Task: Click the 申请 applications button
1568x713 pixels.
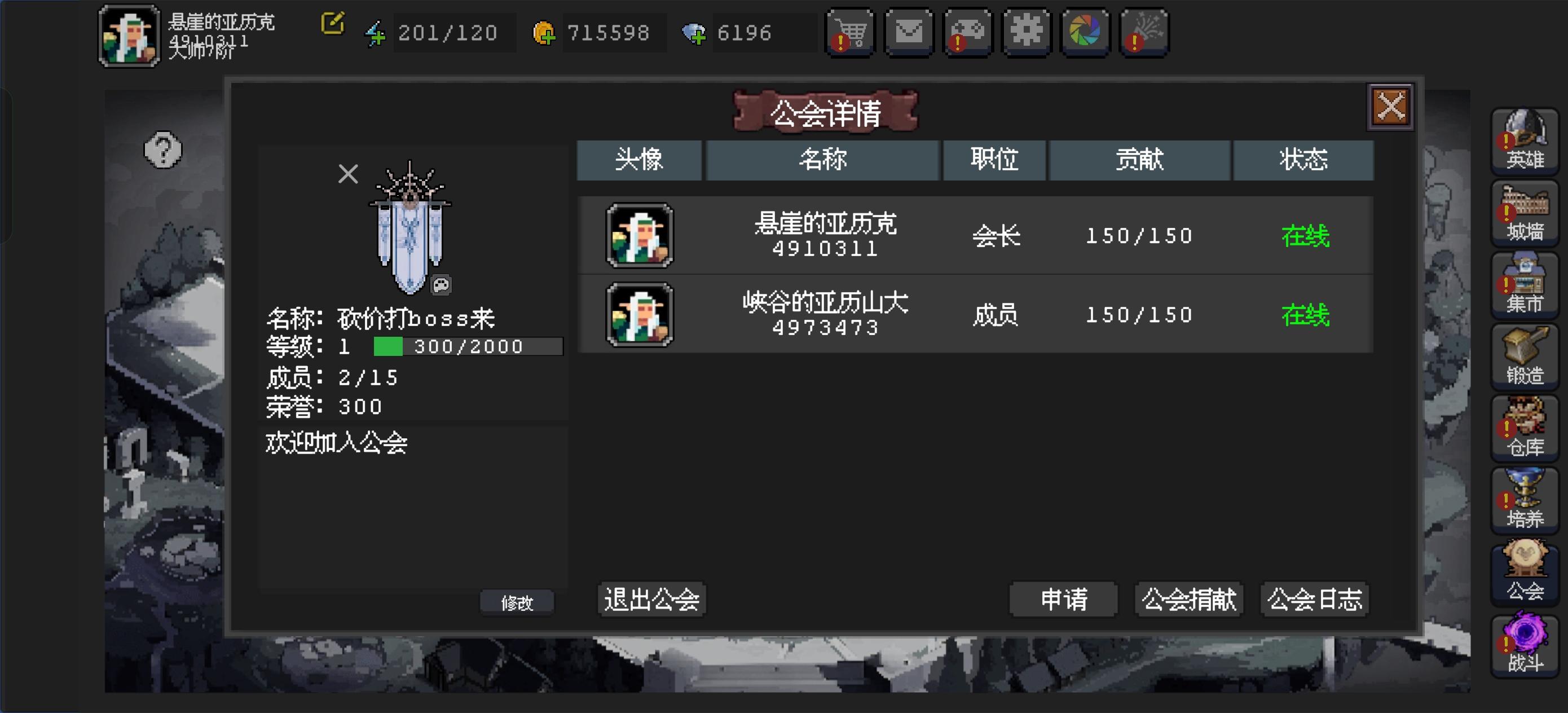Action: coord(1063,599)
